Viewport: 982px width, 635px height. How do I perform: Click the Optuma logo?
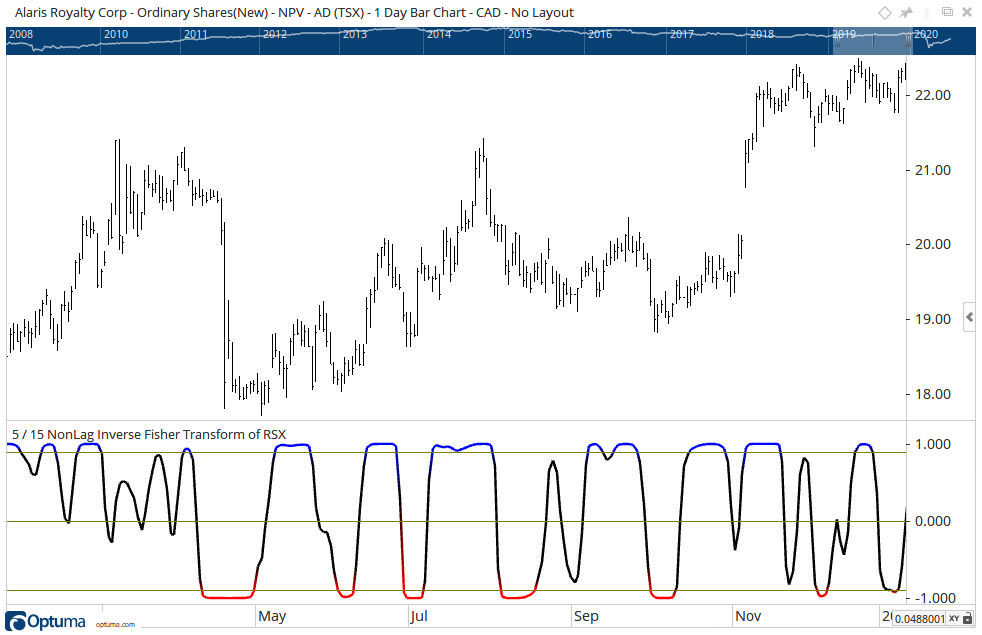coord(45,621)
